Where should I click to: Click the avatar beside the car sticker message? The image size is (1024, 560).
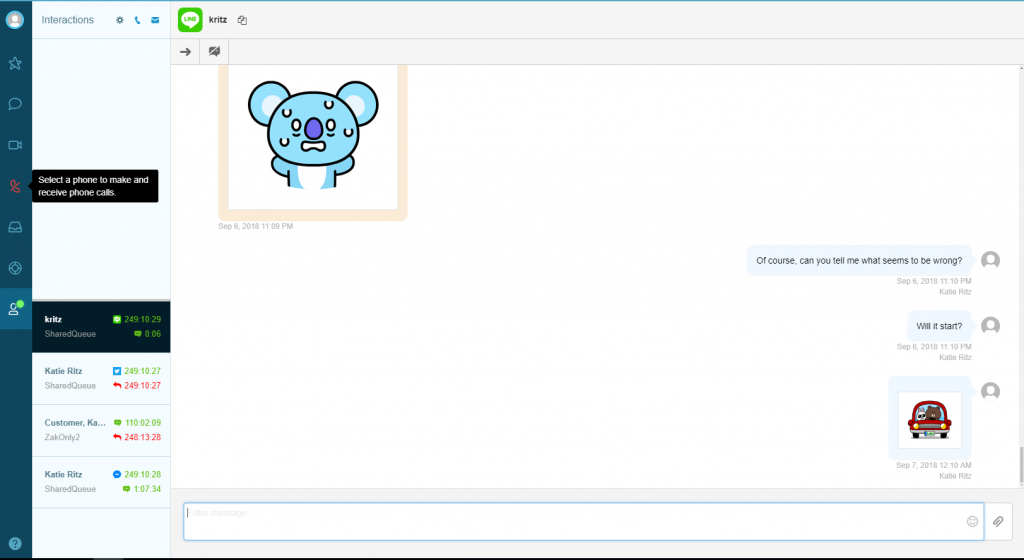991,391
